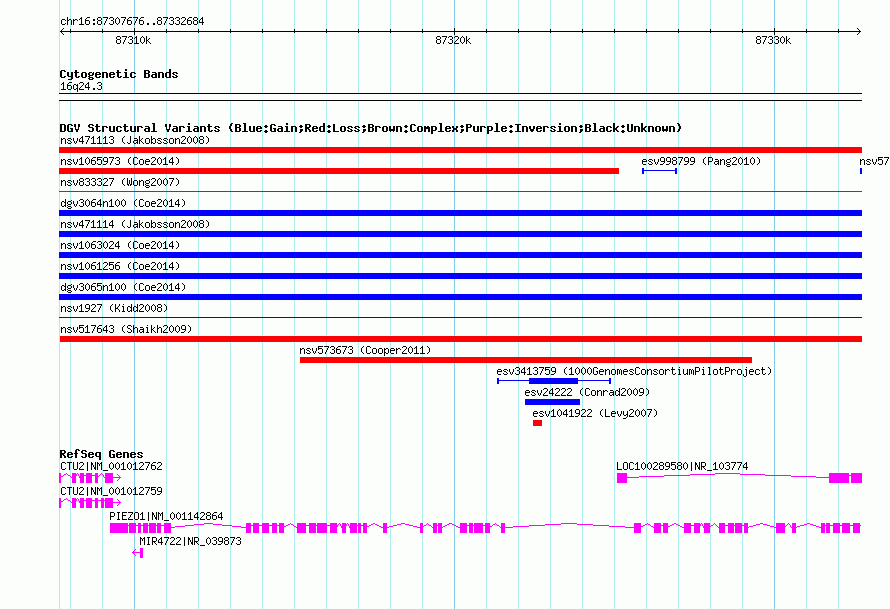Click the esv3413759 1000Genomes variant glyph
This screenshot has height=609, width=890.
tap(554, 381)
